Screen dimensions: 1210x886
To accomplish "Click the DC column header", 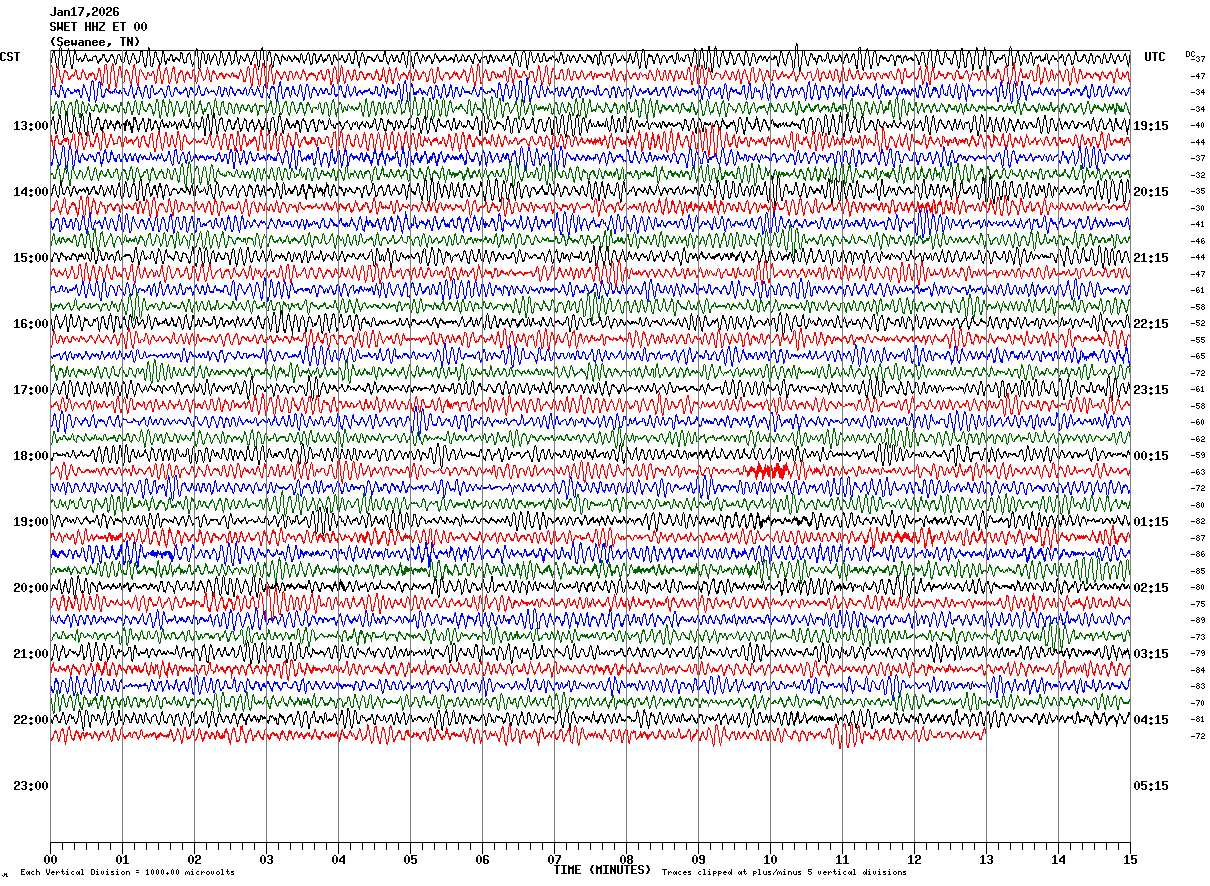I will tap(1190, 54).
